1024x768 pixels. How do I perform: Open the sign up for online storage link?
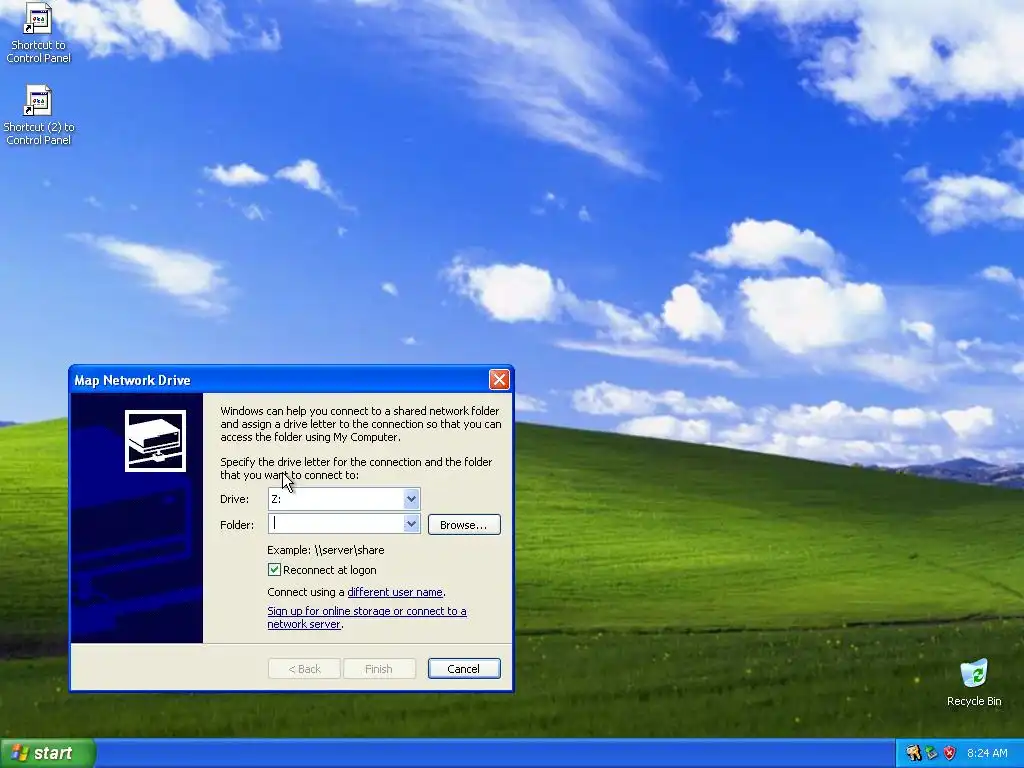click(x=367, y=617)
